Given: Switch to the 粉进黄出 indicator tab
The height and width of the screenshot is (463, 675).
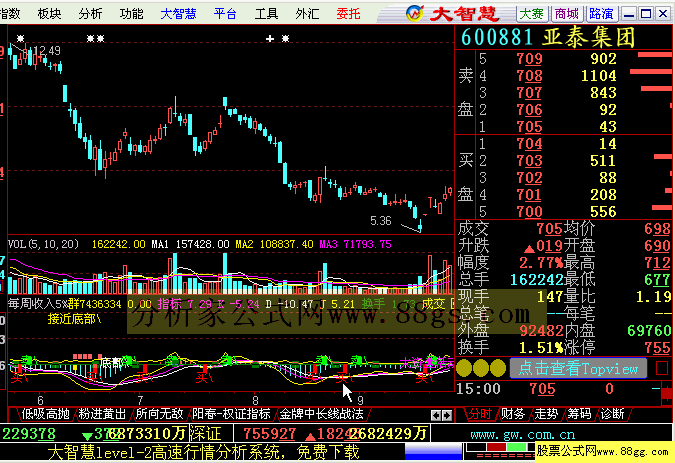Looking at the screenshot, I should (x=102, y=414).
